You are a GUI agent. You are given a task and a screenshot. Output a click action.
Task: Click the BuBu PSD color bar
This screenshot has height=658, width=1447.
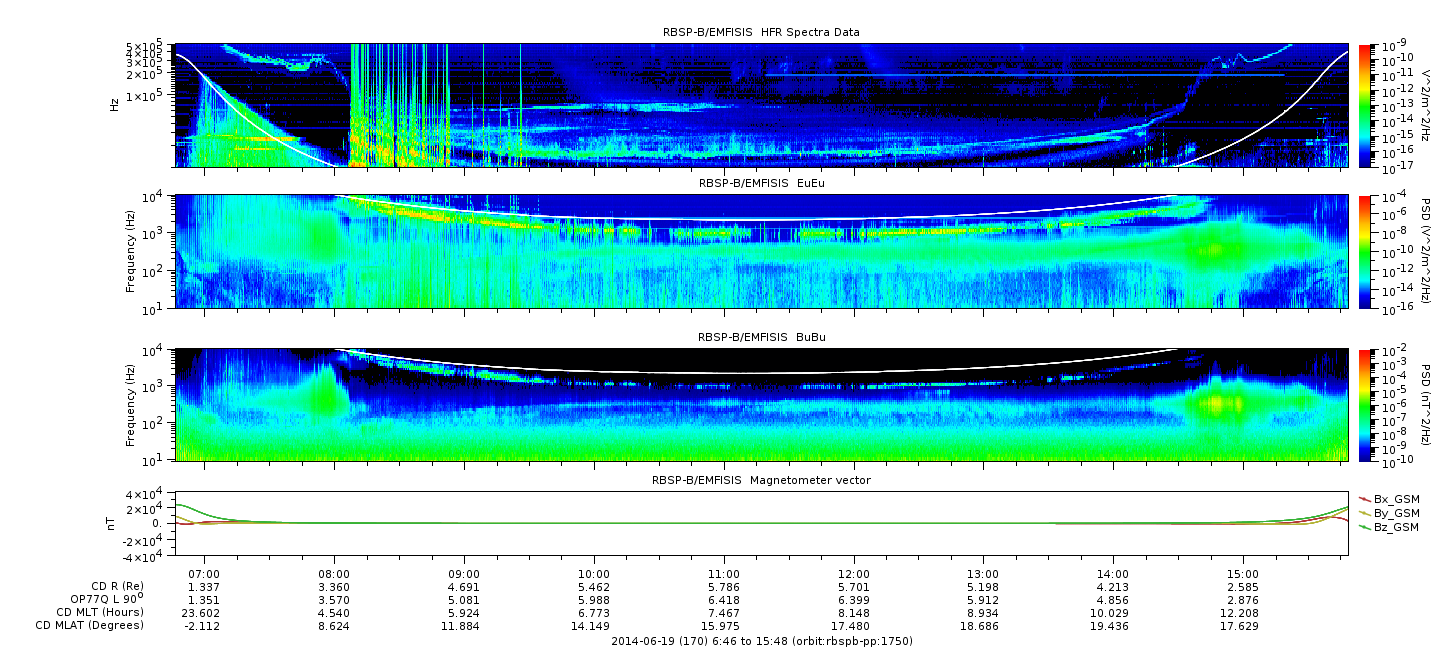click(x=1365, y=404)
